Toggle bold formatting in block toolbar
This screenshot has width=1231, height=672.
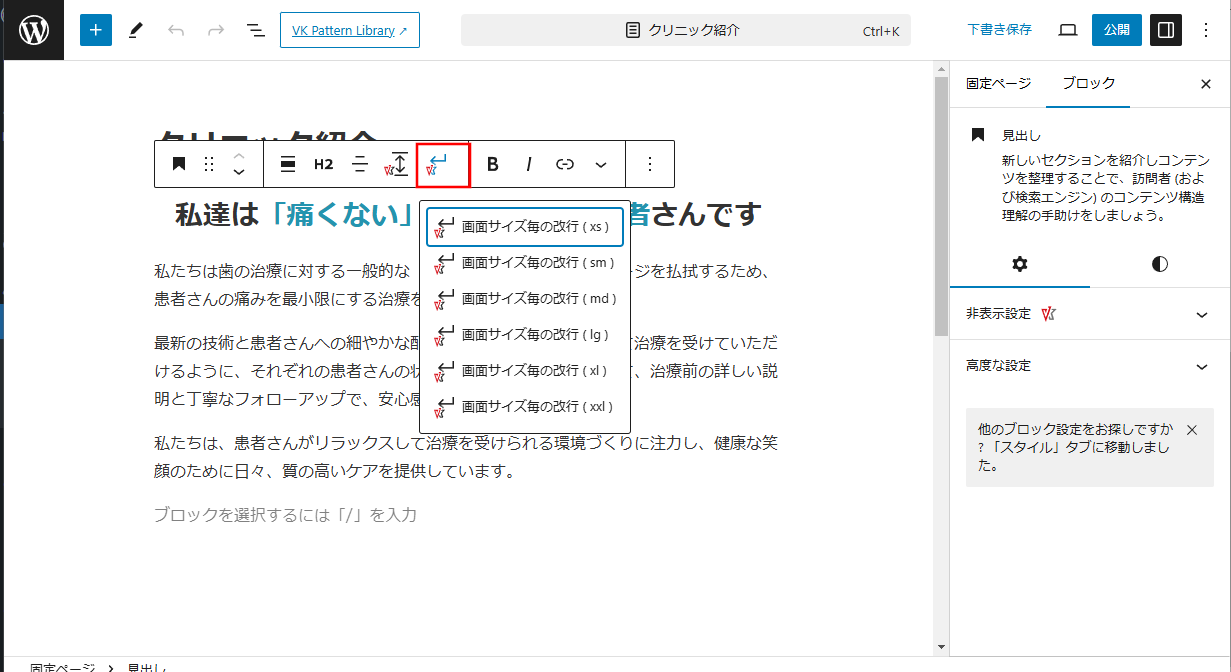coord(492,164)
